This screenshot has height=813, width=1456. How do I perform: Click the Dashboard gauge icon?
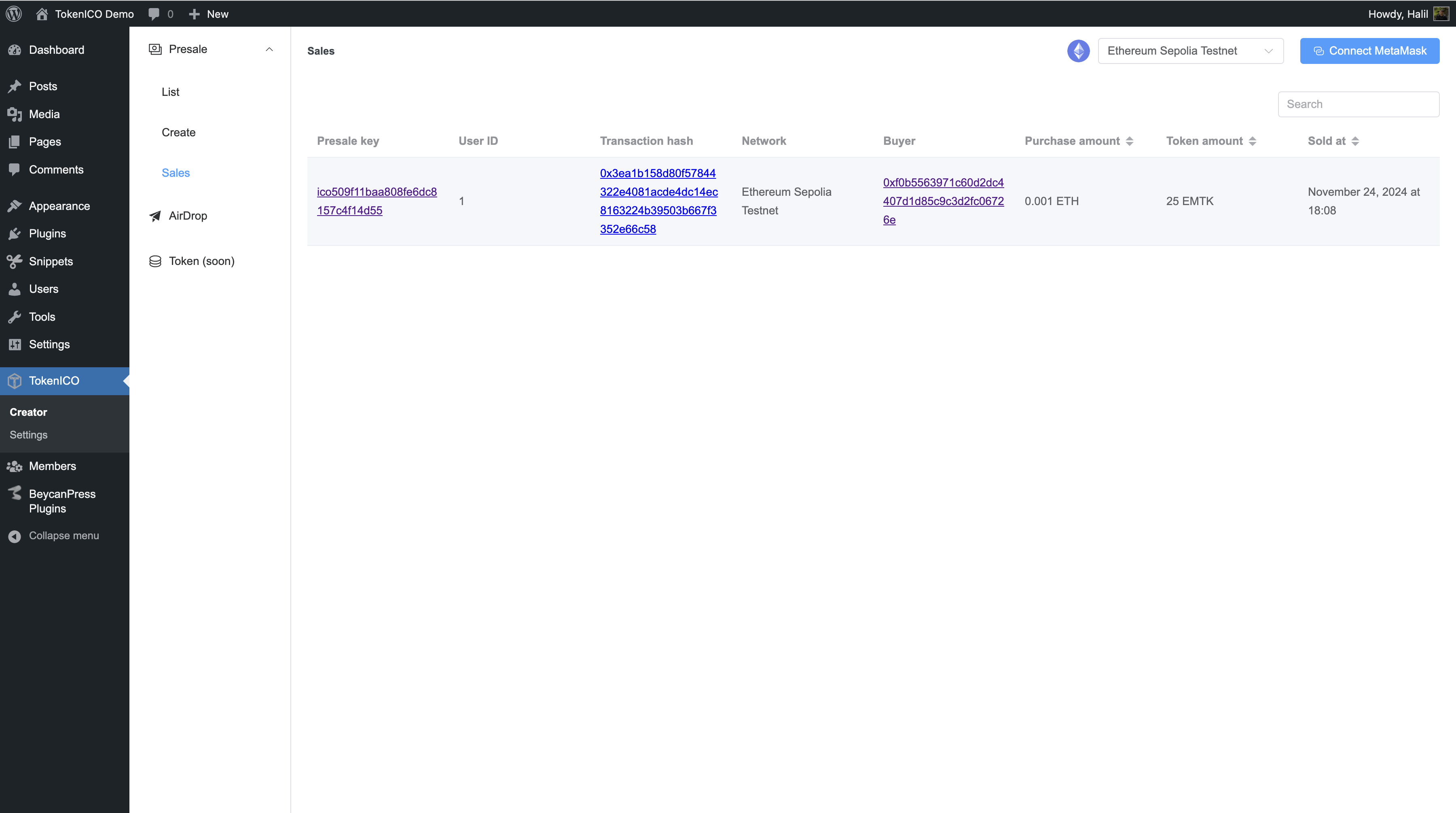tap(15, 50)
